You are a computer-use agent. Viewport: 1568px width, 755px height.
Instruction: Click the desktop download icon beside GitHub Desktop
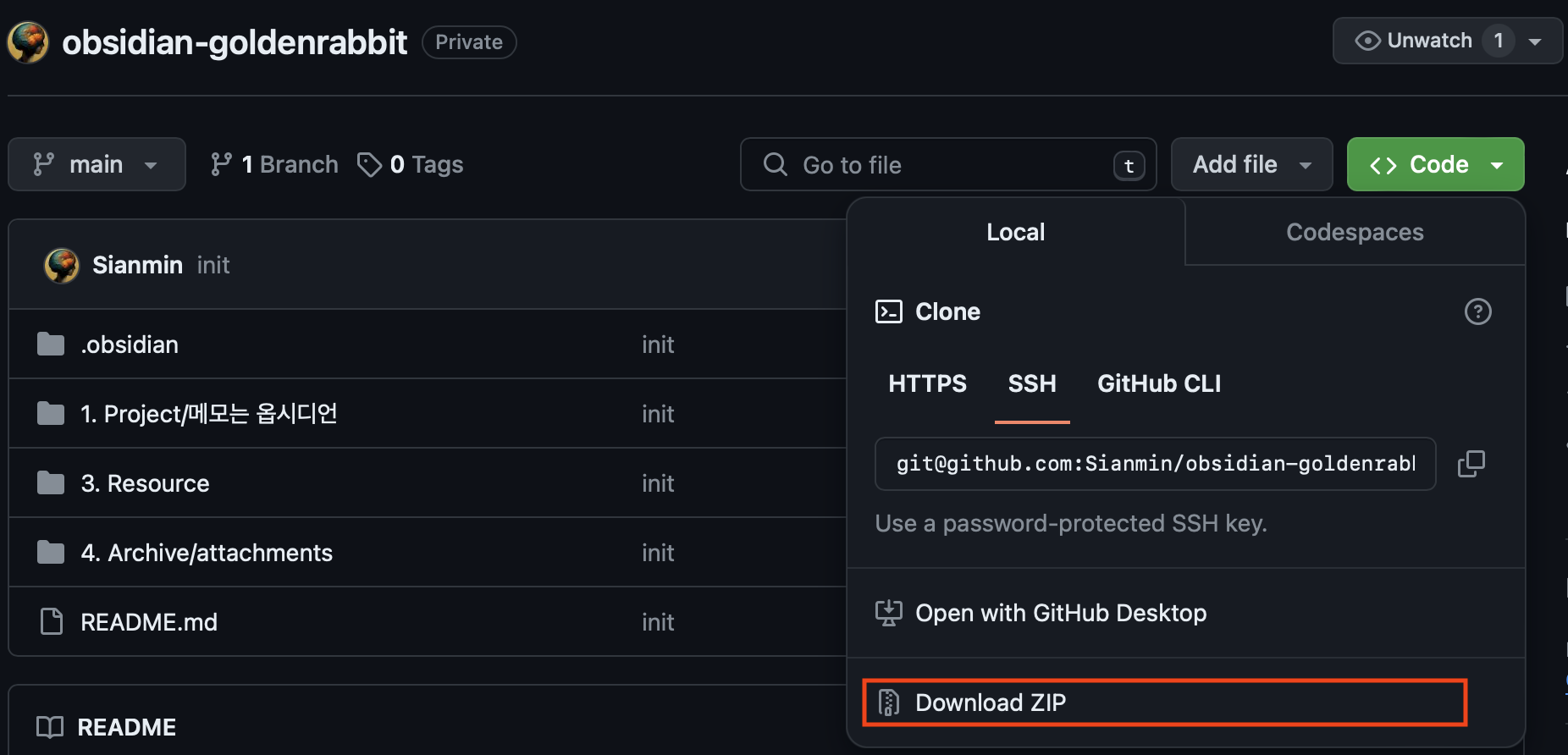(x=888, y=613)
